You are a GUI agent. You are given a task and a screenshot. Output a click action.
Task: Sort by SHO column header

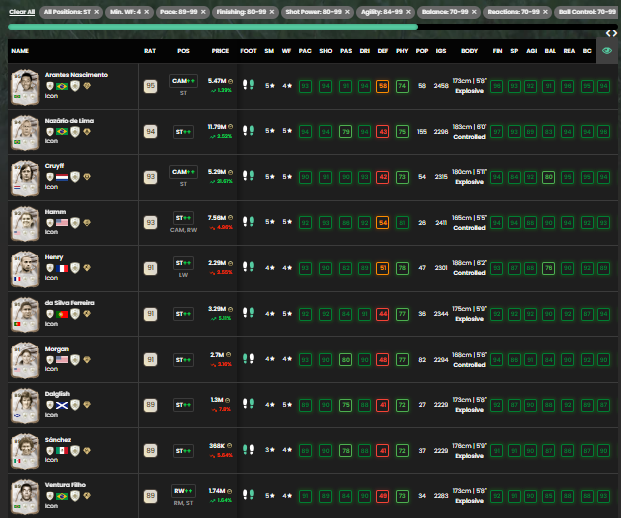coord(326,51)
